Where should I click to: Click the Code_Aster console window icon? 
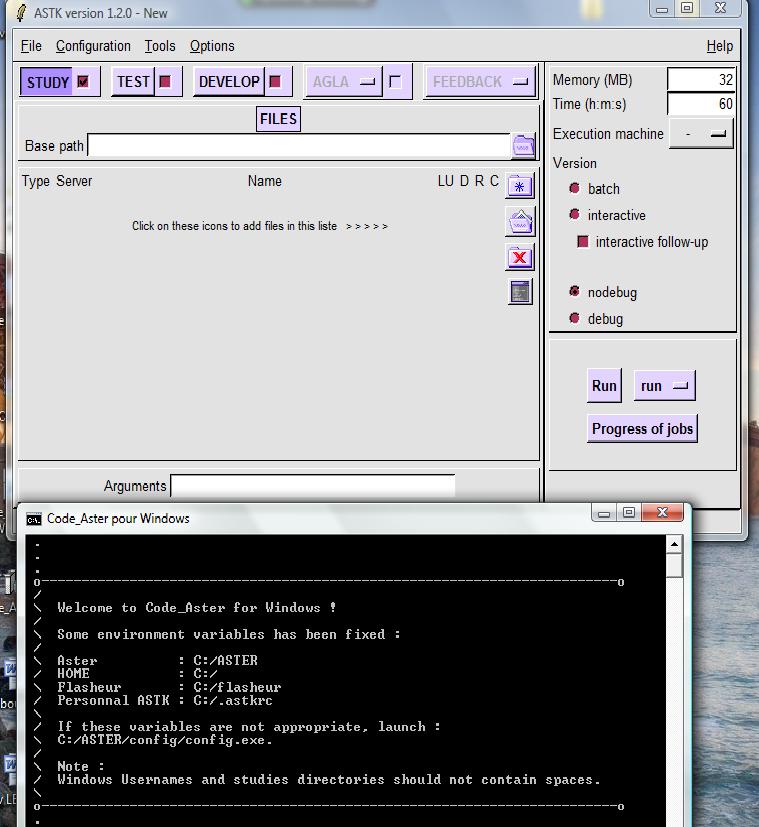tap(34, 520)
